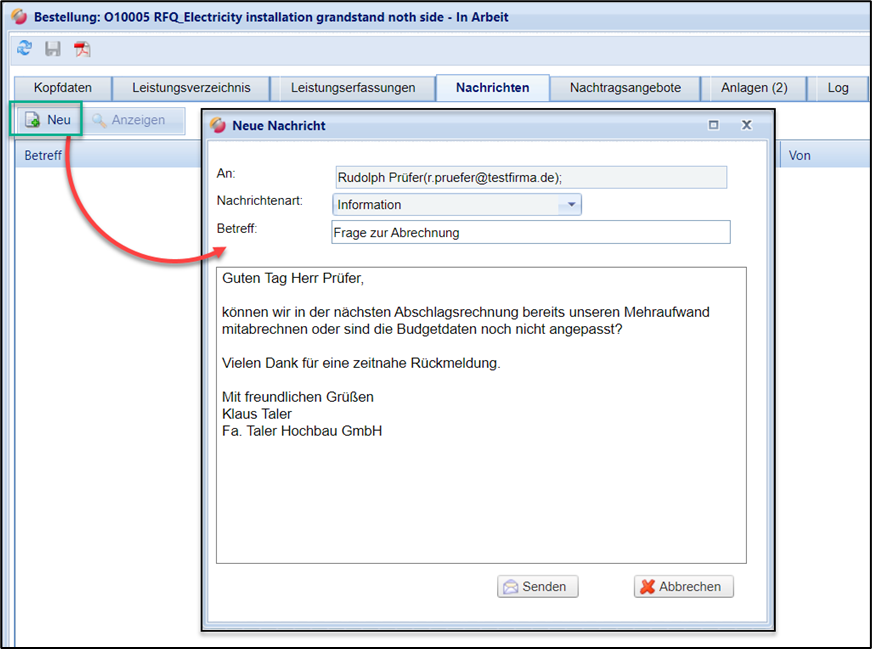This screenshot has height=649, width=872.
Task: Maximize the Neue Nachricht dialog
Action: 714,125
